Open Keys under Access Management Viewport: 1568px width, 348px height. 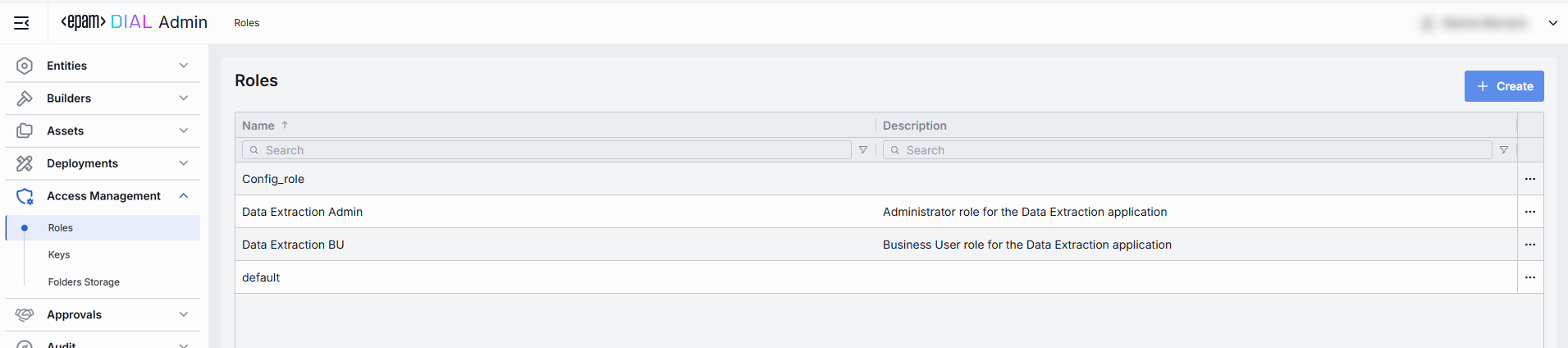pos(59,254)
